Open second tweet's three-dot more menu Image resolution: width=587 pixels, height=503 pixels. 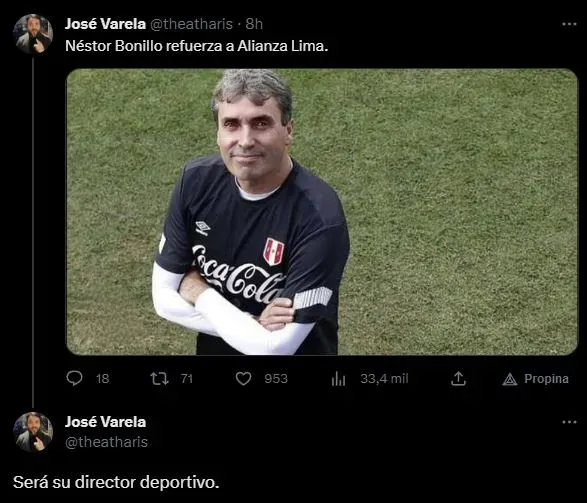click(x=569, y=422)
